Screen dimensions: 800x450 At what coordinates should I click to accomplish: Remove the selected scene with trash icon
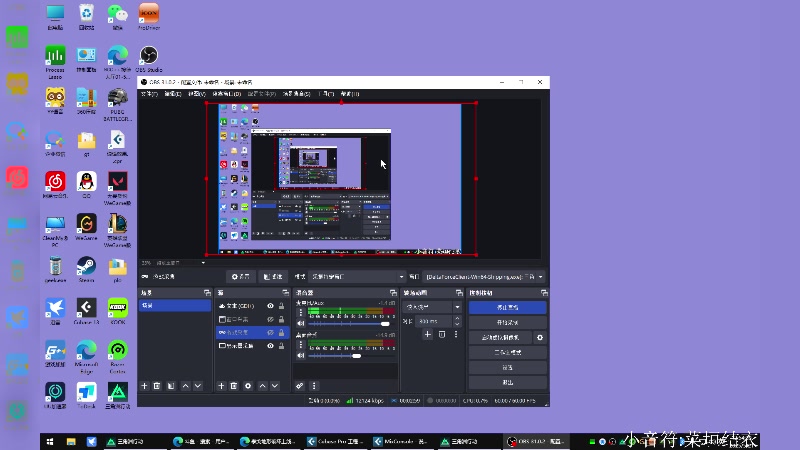click(157, 386)
